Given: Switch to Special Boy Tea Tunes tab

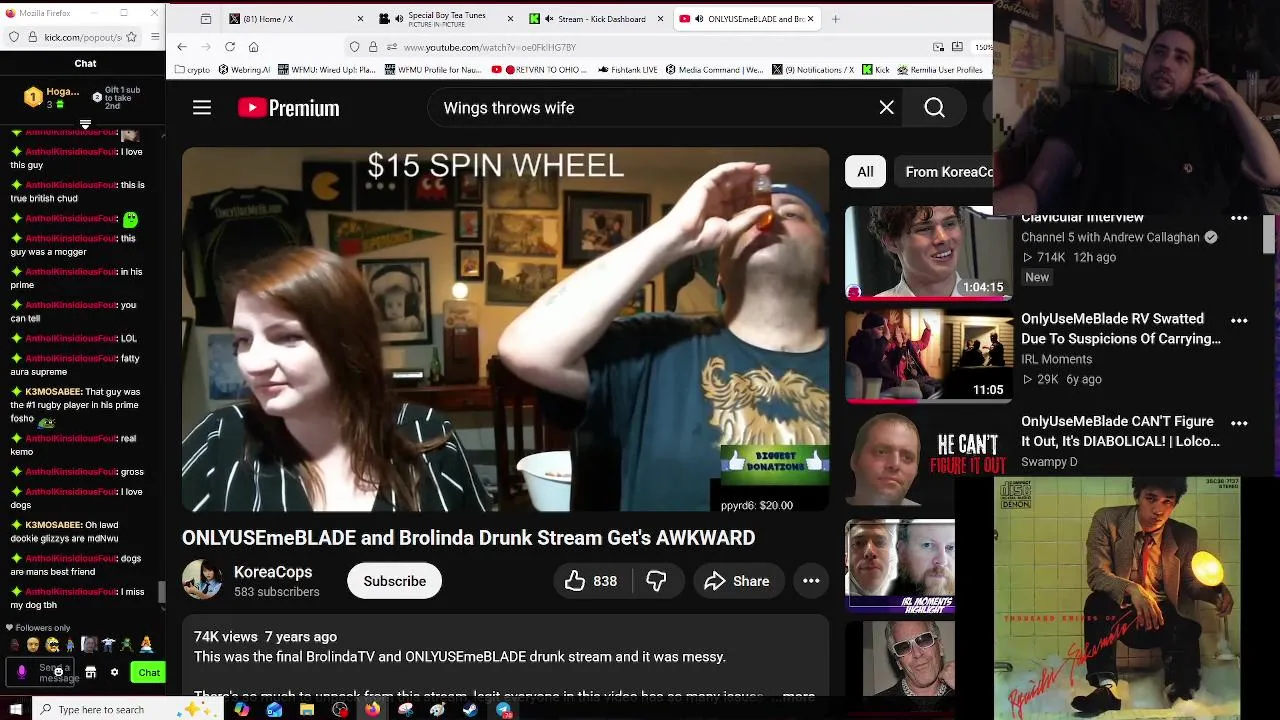Looking at the screenshot, I should click(x=445, y=19).
